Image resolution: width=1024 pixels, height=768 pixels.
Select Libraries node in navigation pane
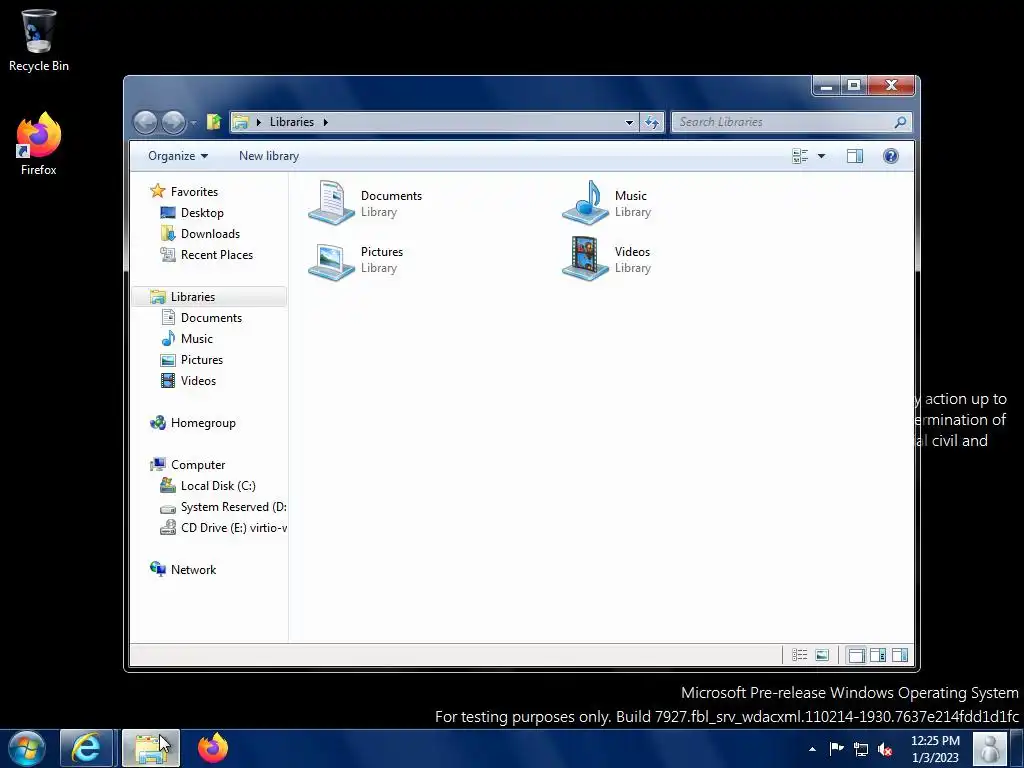click(x=193, y=296)
